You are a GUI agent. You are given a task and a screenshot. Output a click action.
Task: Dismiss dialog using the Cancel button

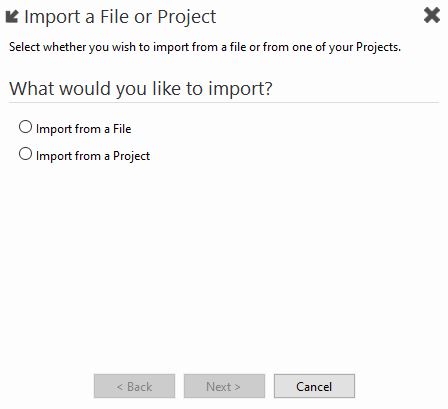314,386
